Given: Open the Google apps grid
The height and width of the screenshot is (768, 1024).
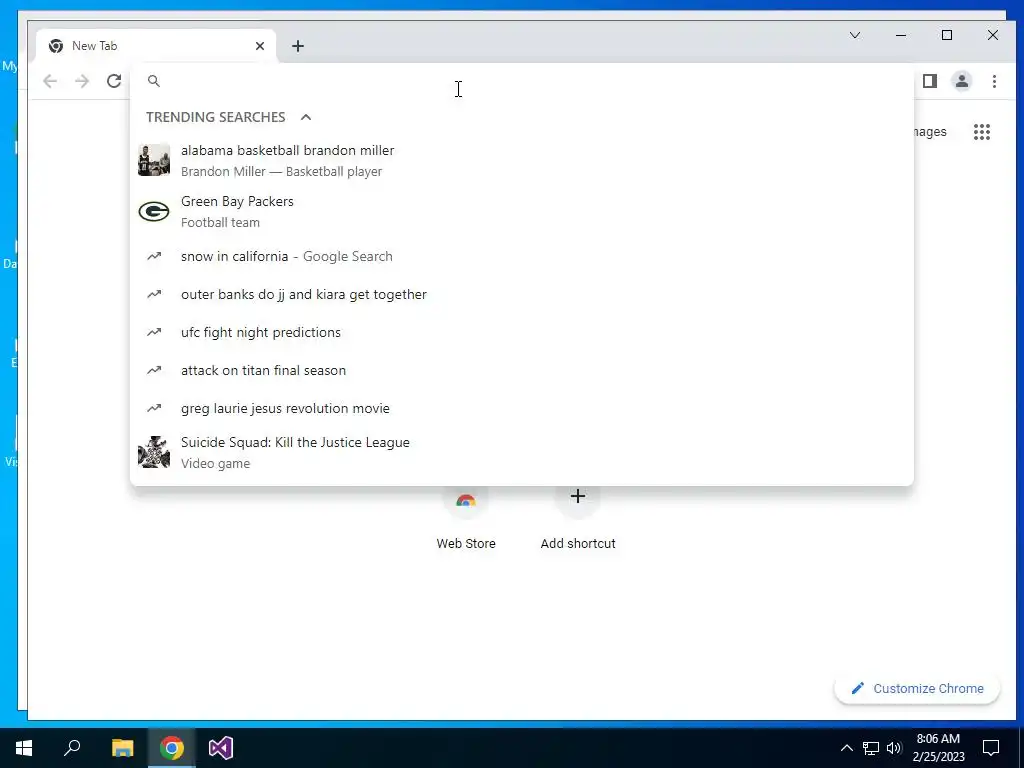Looking at the screenshot, I should [982, 132].
